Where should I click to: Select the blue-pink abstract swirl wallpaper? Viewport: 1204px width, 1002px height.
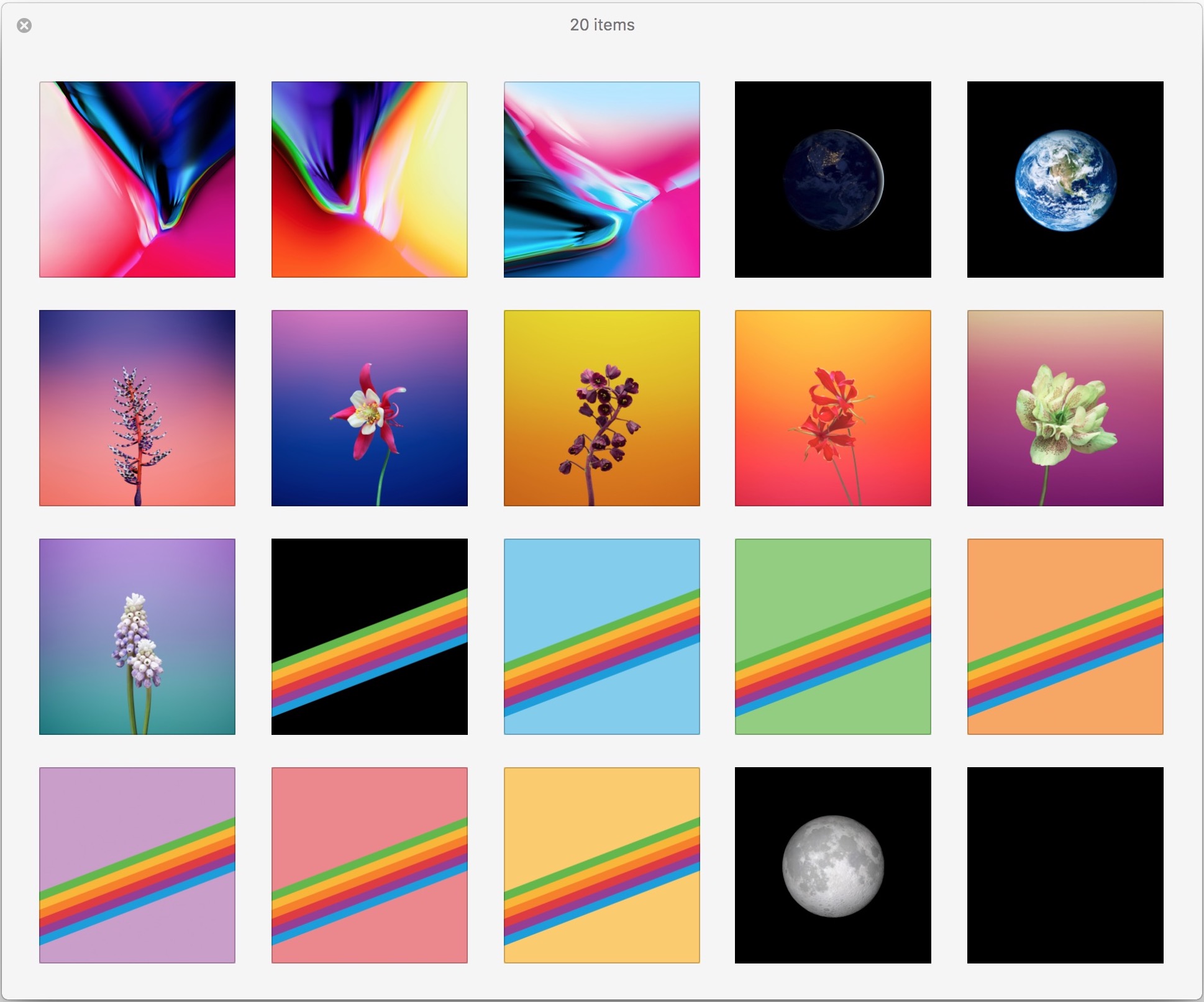pyautogui.click(x=601, y=178)
